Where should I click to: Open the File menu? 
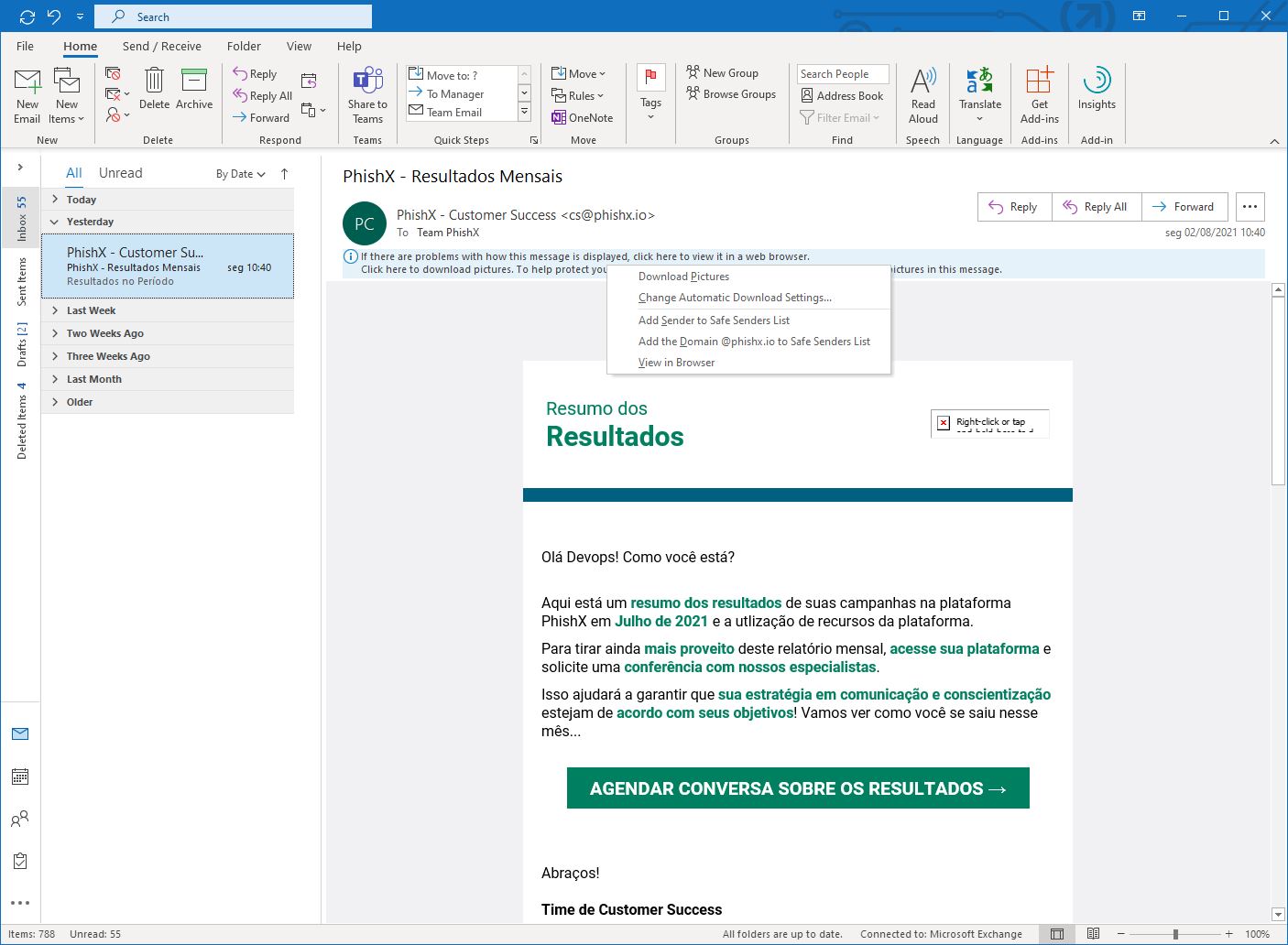coord(25,46)
